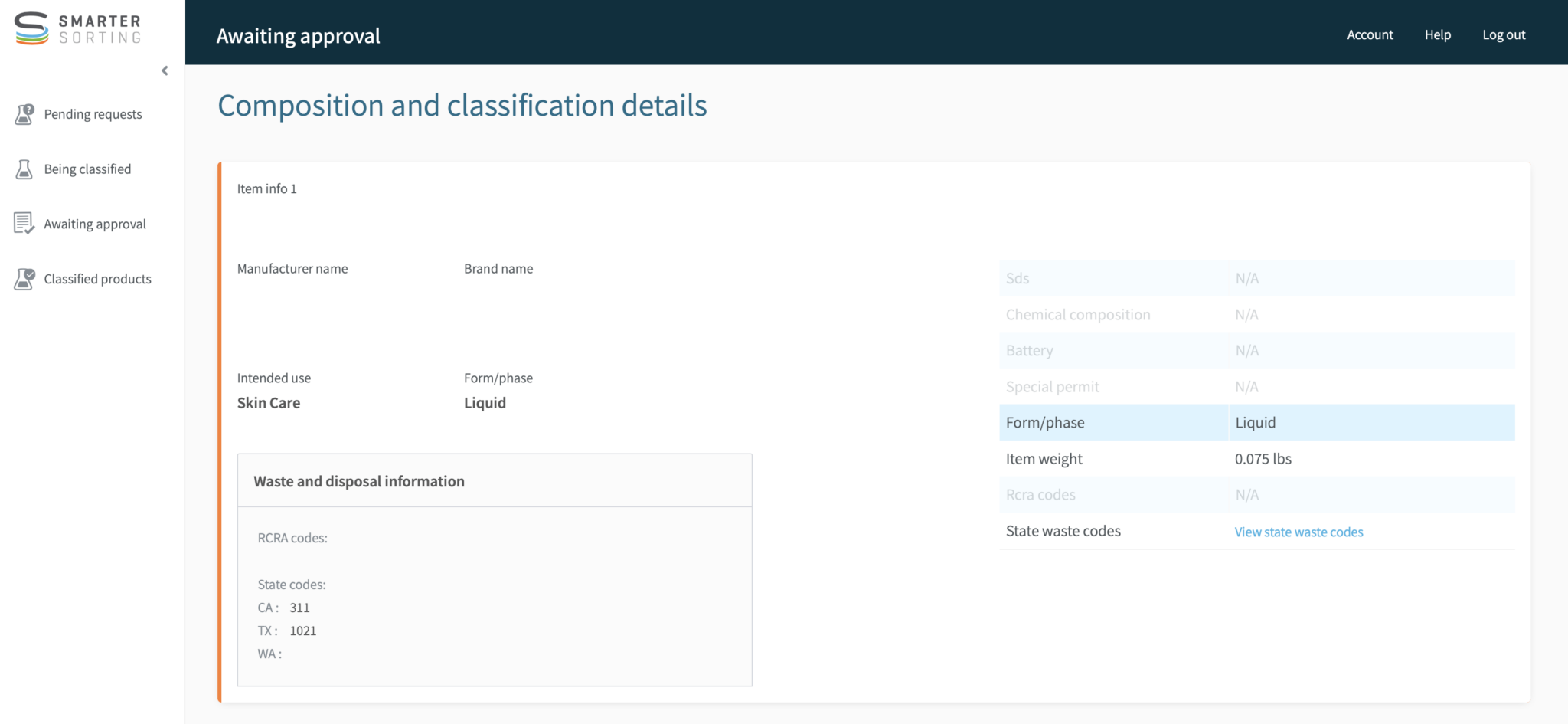
Task: Open the View state waste codes link
Action: [x=1298, y=532]
